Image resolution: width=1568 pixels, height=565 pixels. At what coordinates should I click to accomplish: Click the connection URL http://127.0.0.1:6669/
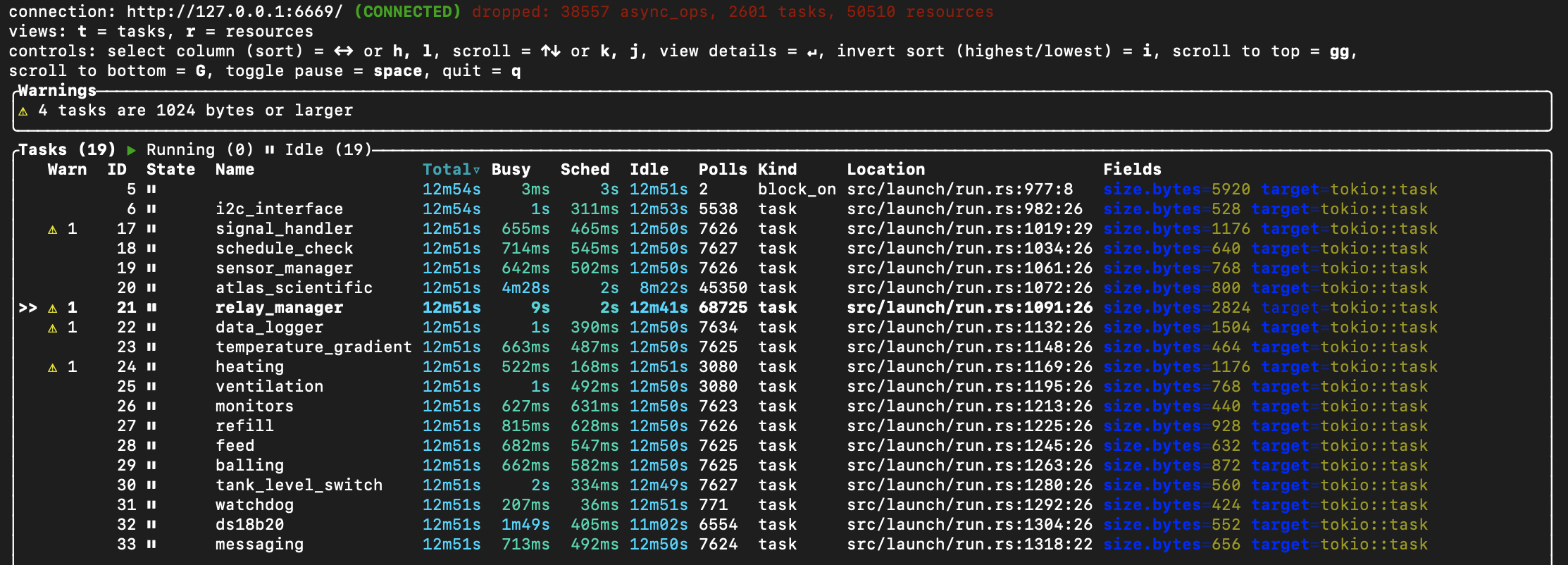pyautogui.click(x=235, y=12)
